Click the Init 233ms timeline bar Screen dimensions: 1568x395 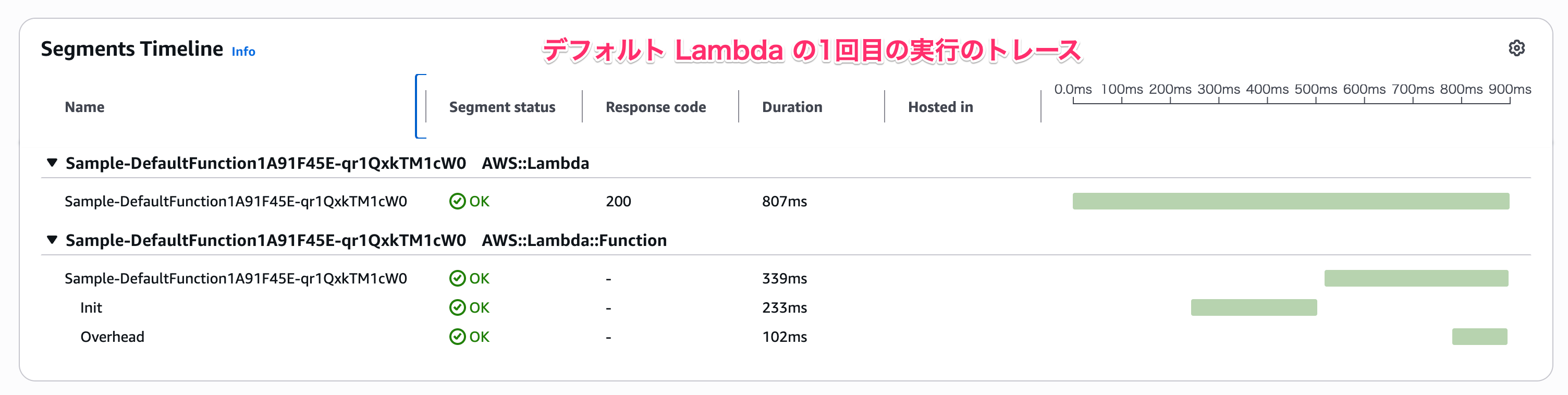[1253, 307]
